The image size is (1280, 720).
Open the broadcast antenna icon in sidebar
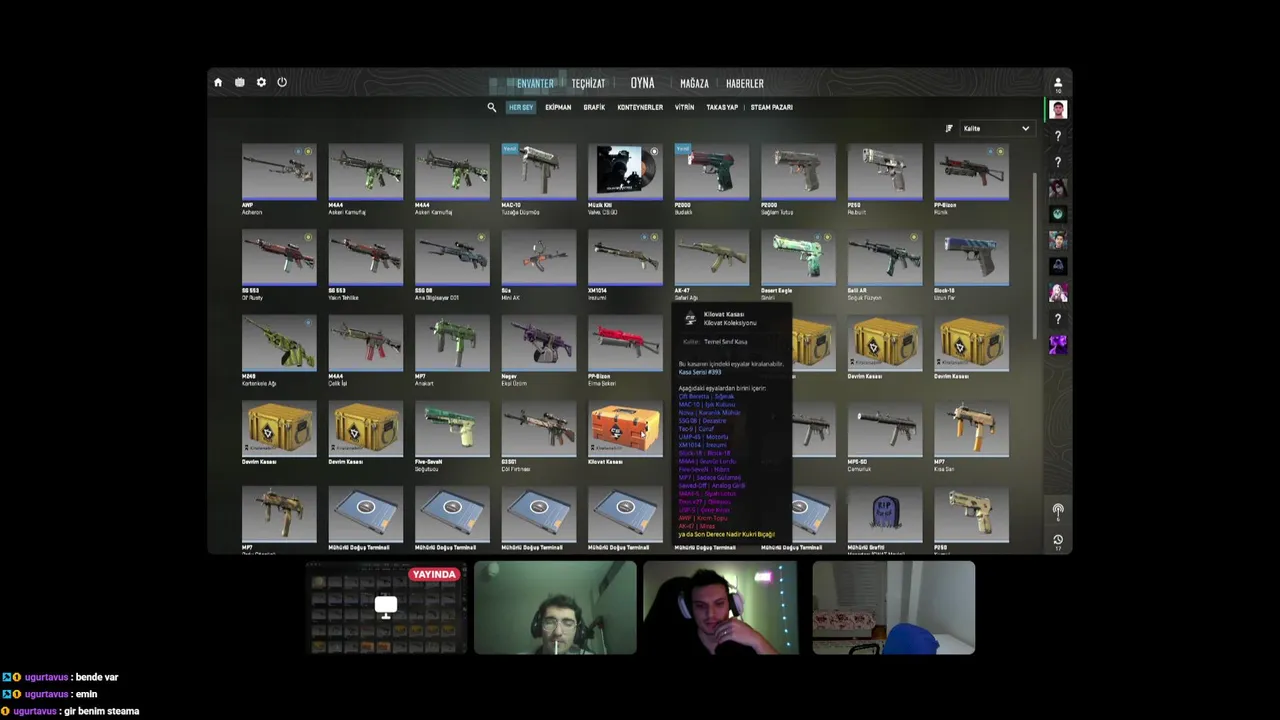(1058, 511)
